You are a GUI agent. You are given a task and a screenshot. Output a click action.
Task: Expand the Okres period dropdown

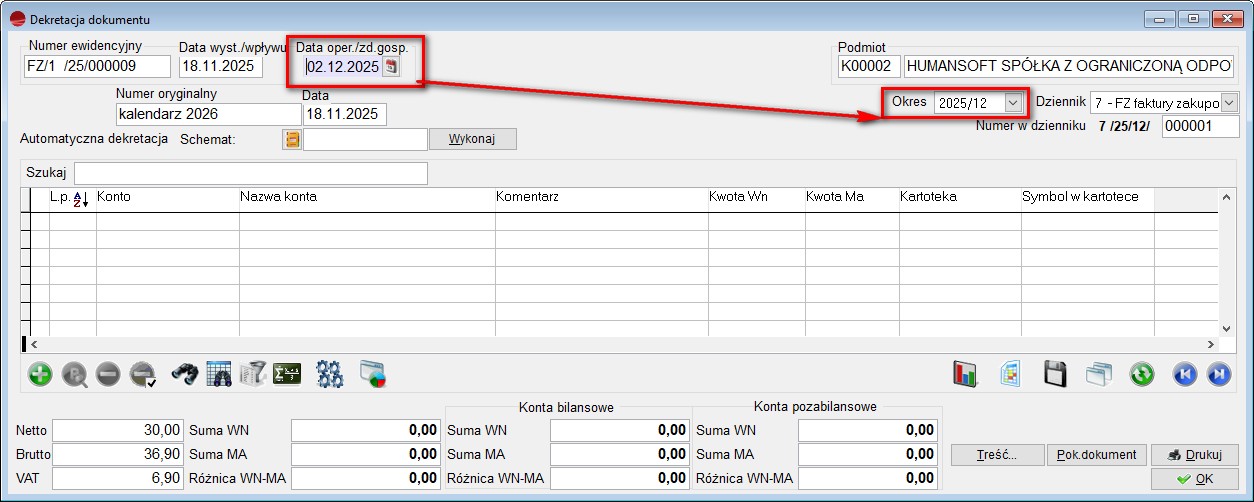[x=1014, y=103]
